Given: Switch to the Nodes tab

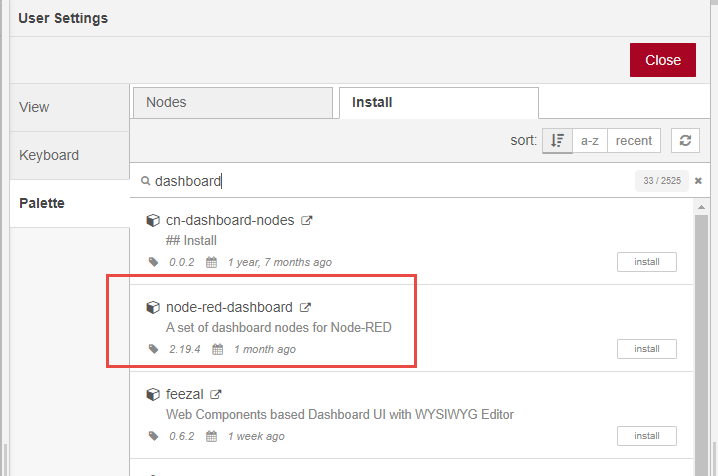Looking at the screenshot, I should click(233, 103).
